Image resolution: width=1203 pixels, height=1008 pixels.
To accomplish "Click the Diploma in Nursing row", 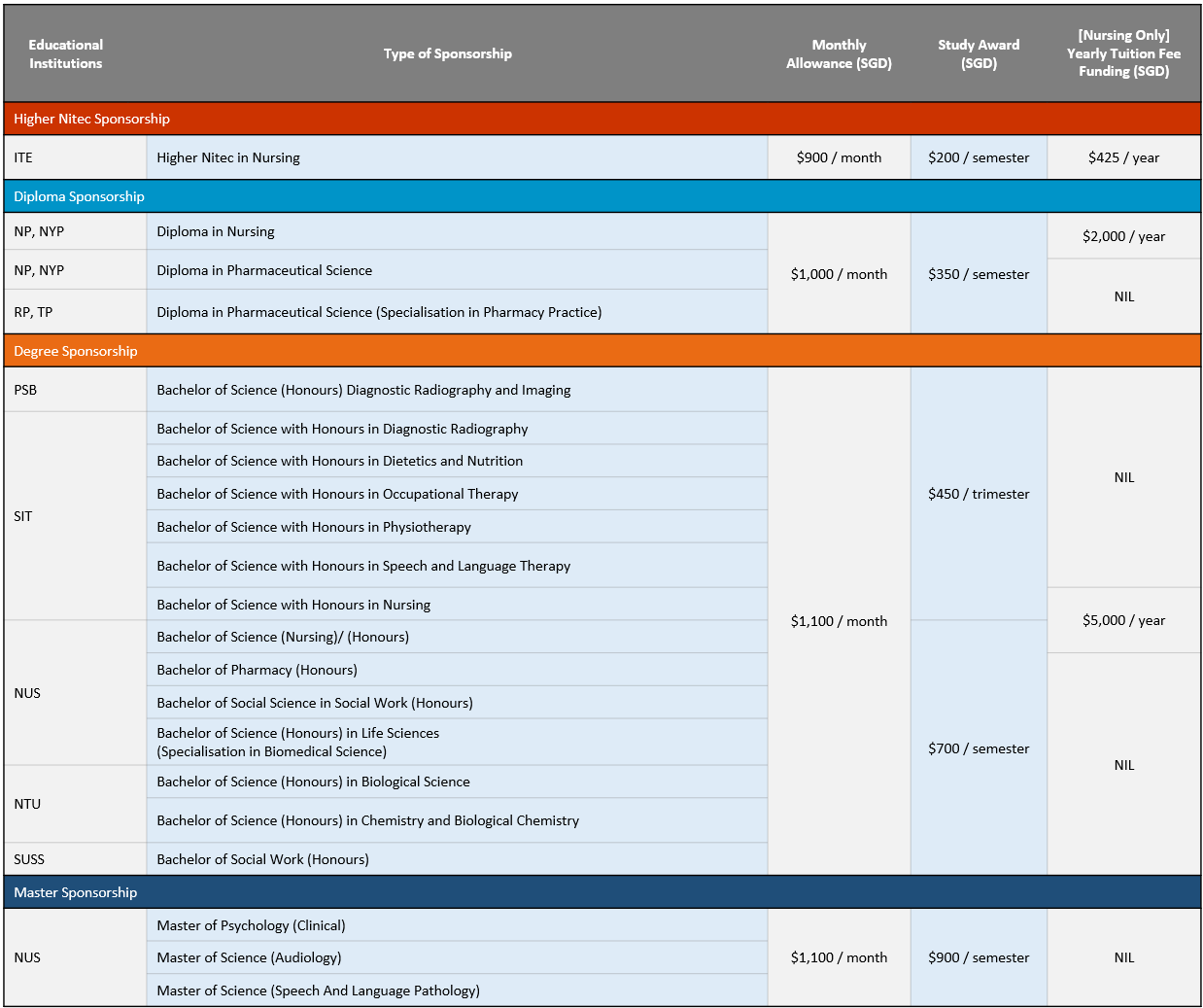I will pos(216,231).
